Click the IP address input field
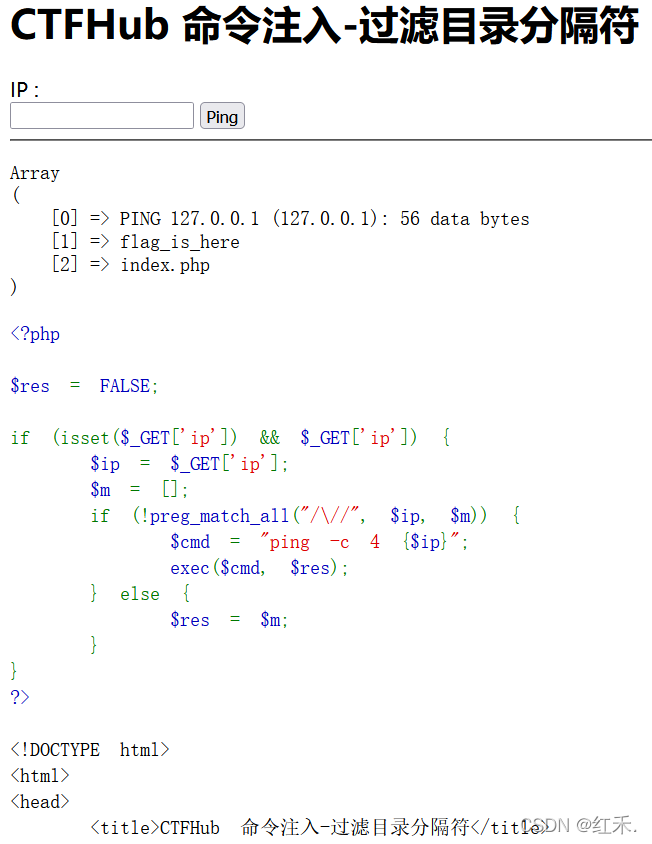The width and height of the screenshot is (652, 844). click(x=102, y=116)
